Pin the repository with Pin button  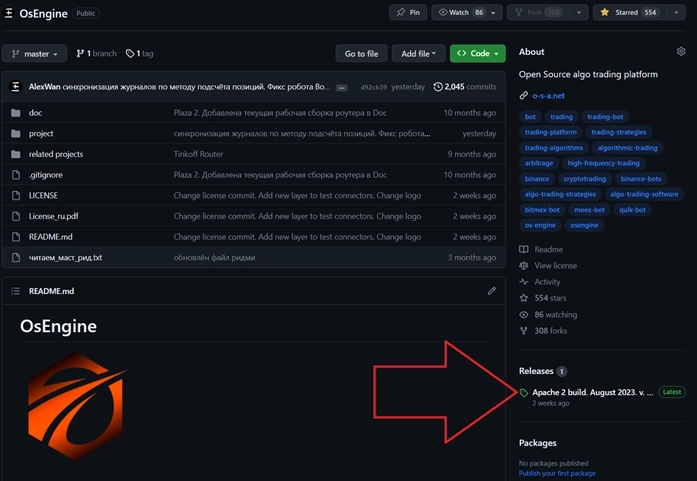click(408, 12)
